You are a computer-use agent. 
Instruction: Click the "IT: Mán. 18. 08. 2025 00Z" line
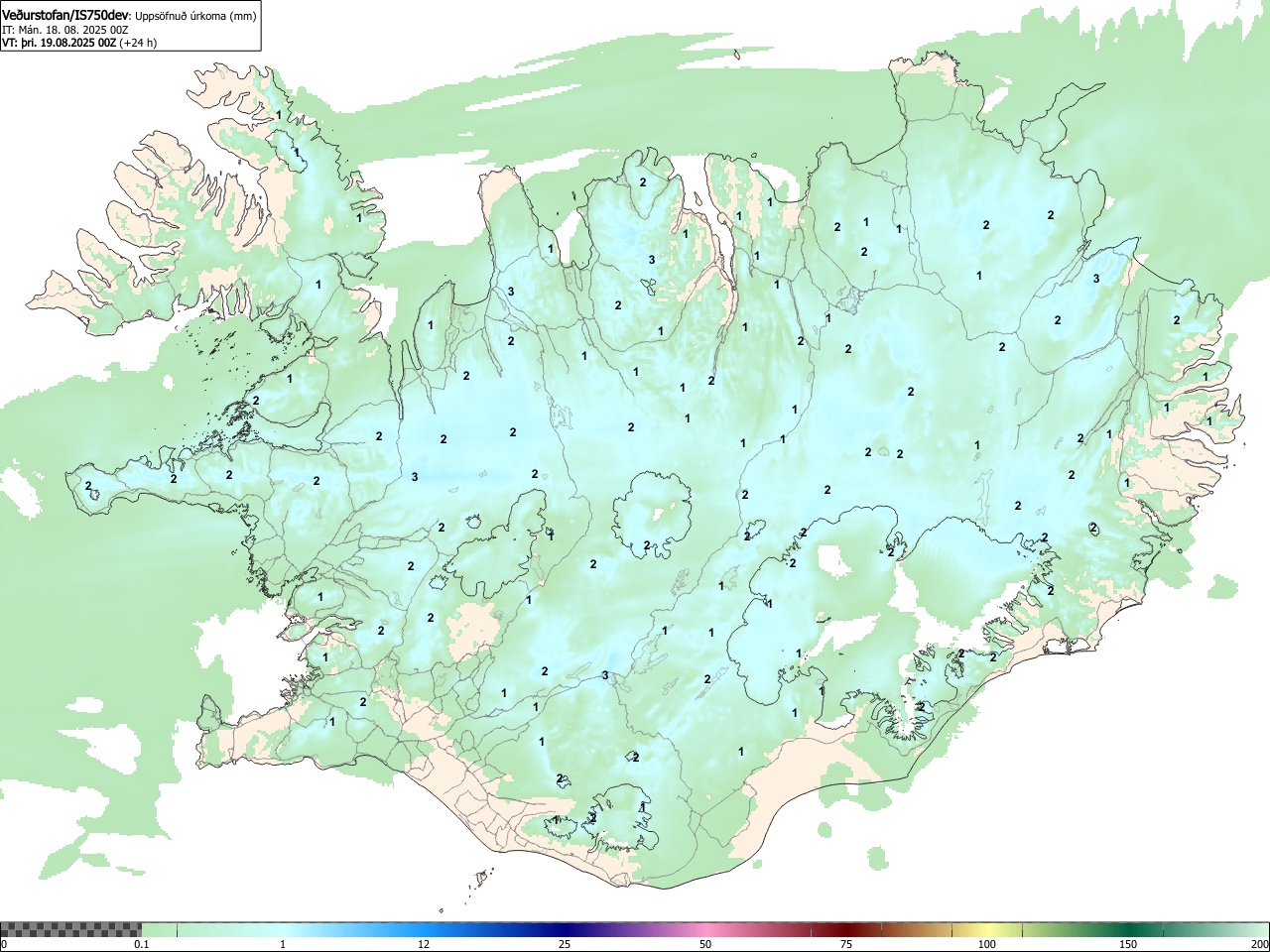[x=64, y=30]
